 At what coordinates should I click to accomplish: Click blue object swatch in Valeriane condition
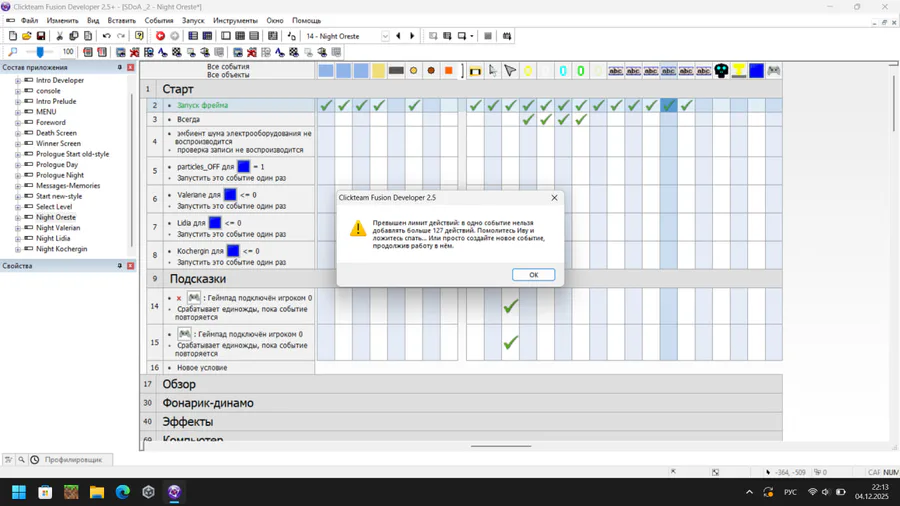(230, 194)
